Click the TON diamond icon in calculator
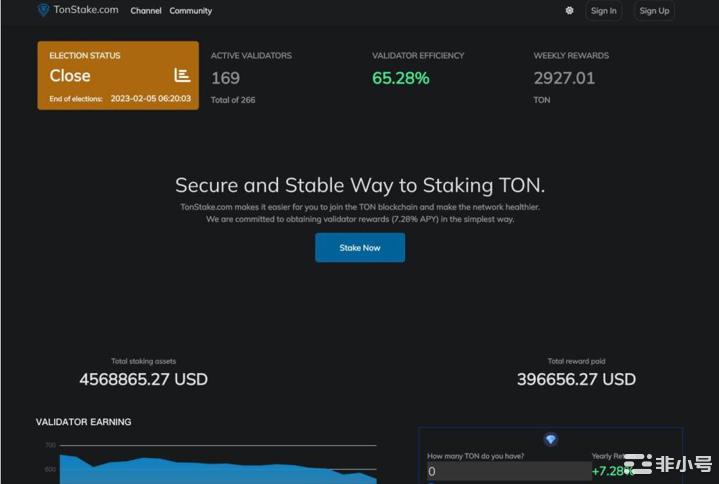719x484 pixels. coord(550,439)
